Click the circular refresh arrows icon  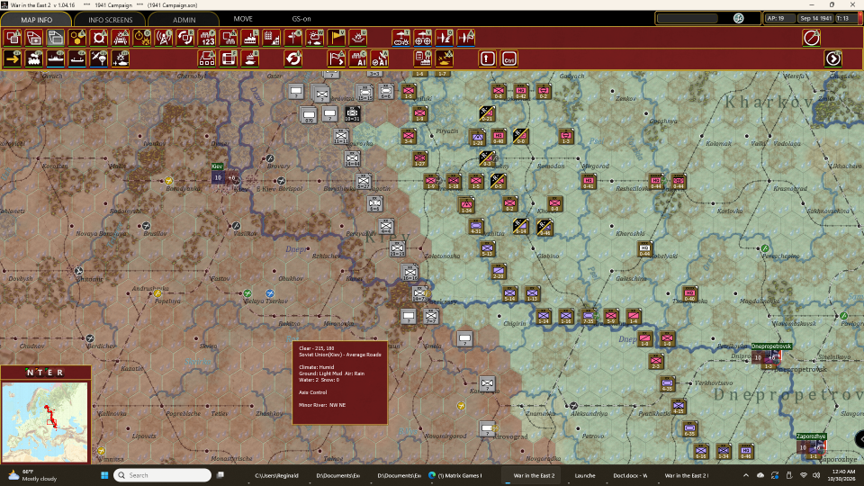[293, 58]
